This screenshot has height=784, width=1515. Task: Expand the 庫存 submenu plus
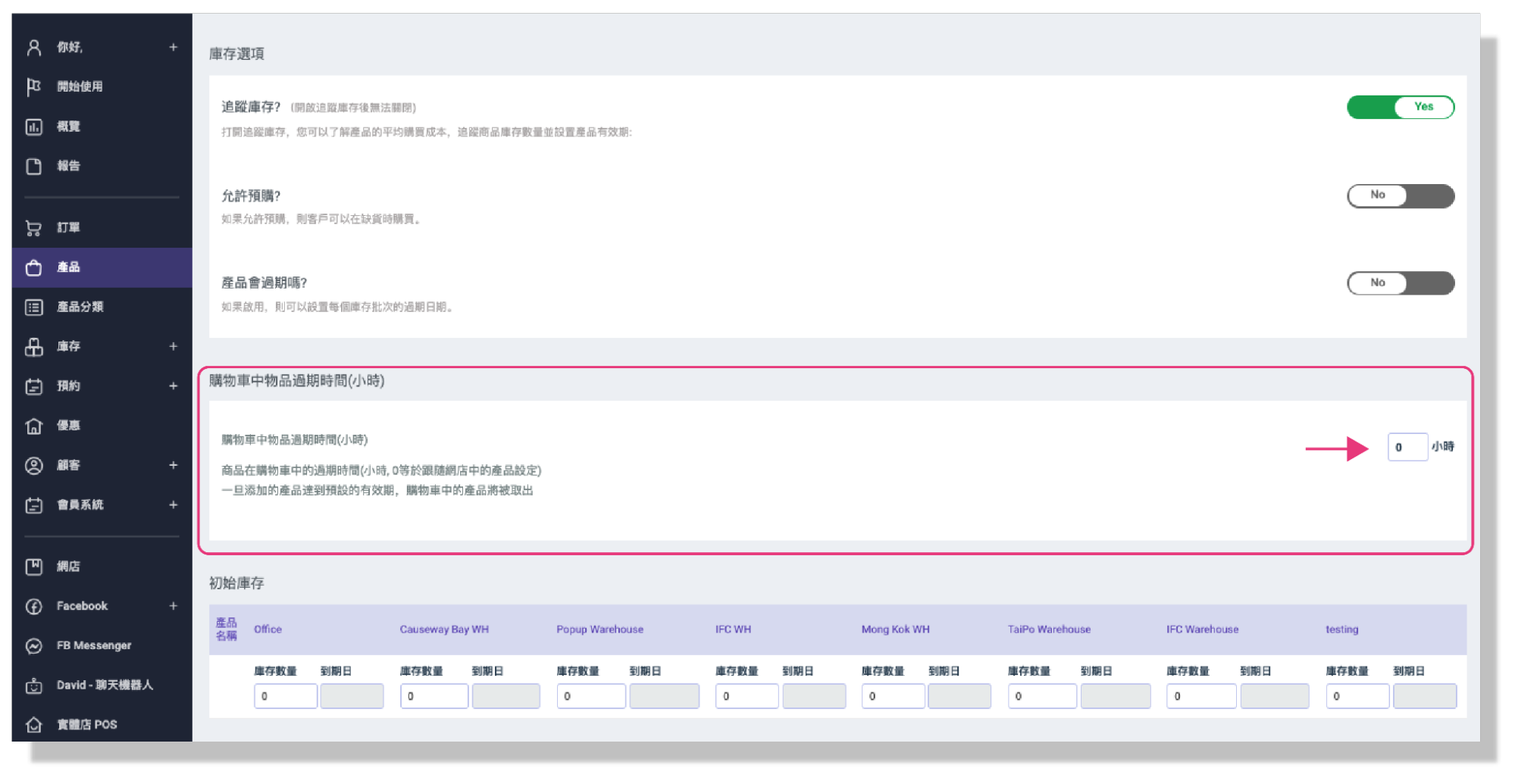[x=173, y=346]
